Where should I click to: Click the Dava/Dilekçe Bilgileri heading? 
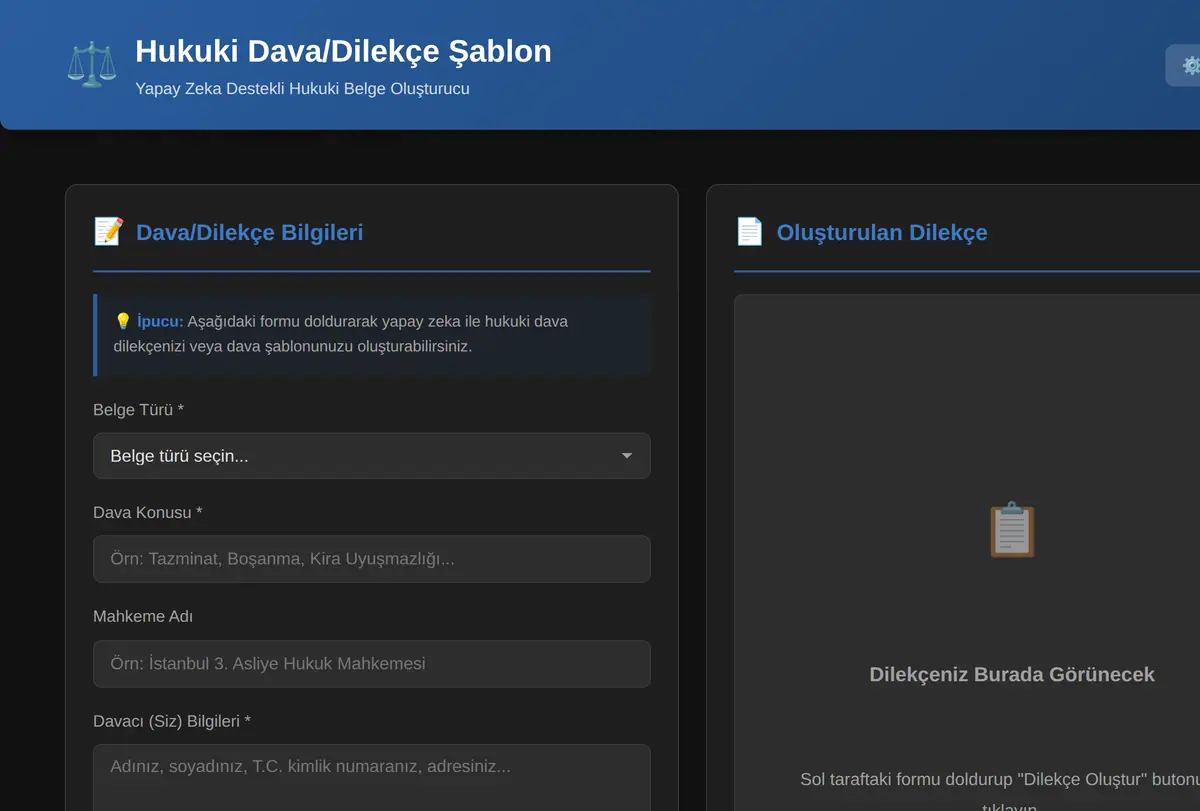click(x=249, y=232)
